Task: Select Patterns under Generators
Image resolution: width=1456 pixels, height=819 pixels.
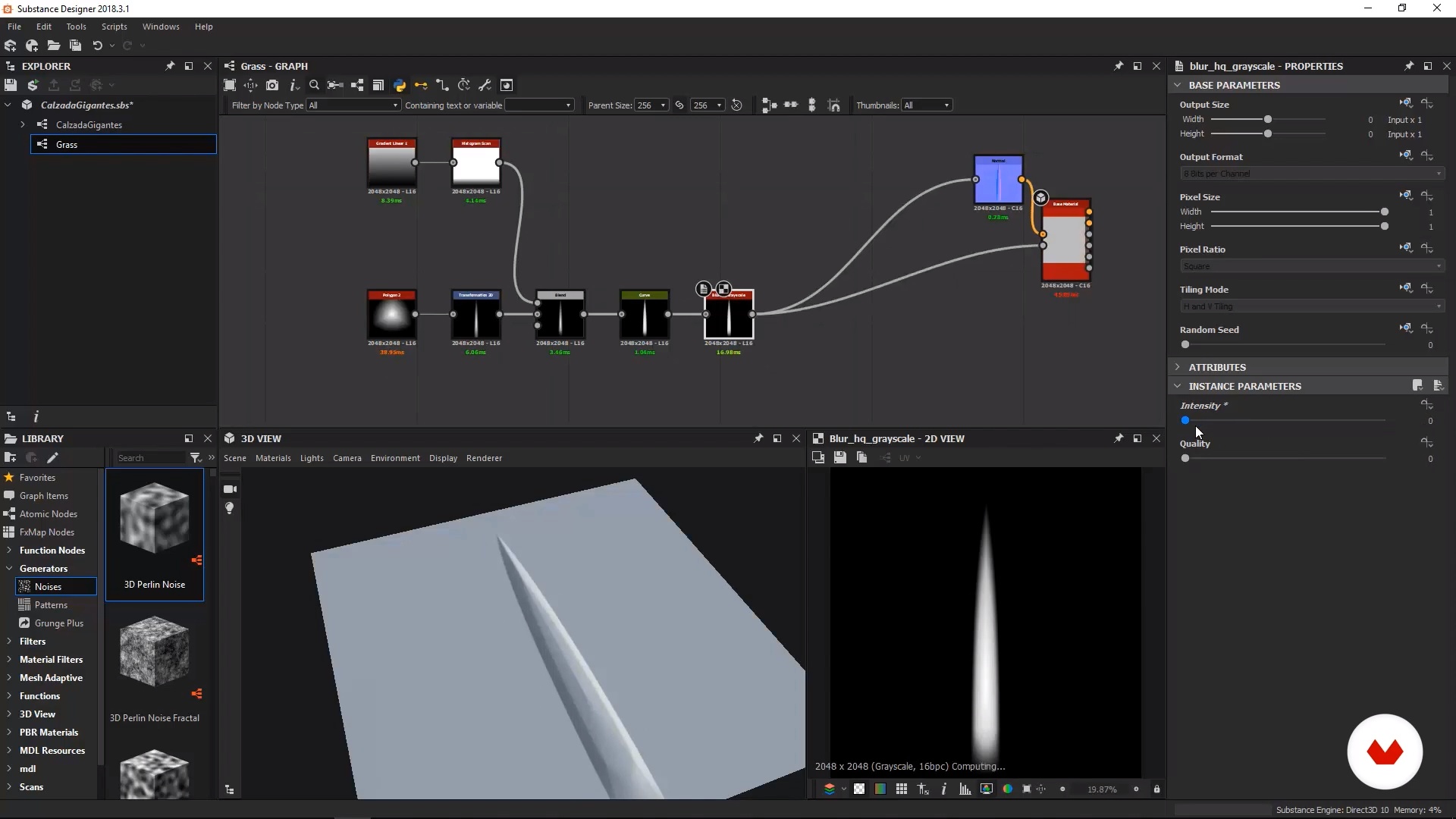Action: tap(51, 605)
